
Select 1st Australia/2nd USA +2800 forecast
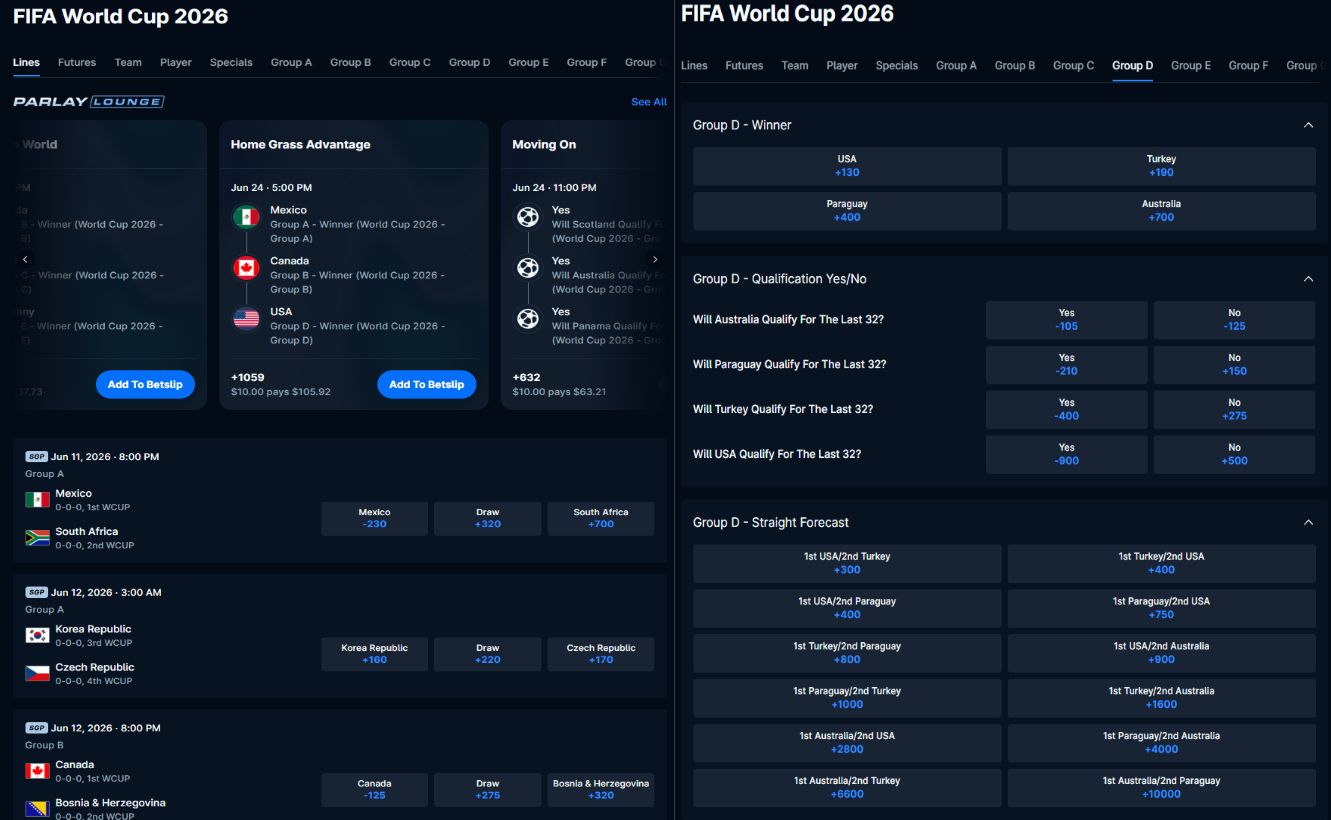(847, 742)
